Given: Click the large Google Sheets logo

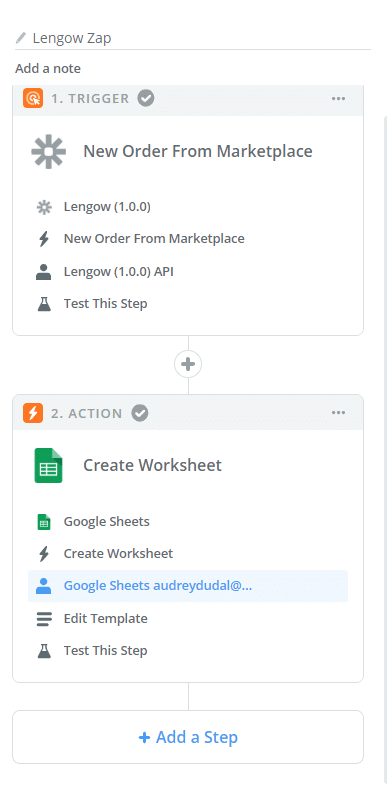Looking at the screenshot, I should [48, 465].
